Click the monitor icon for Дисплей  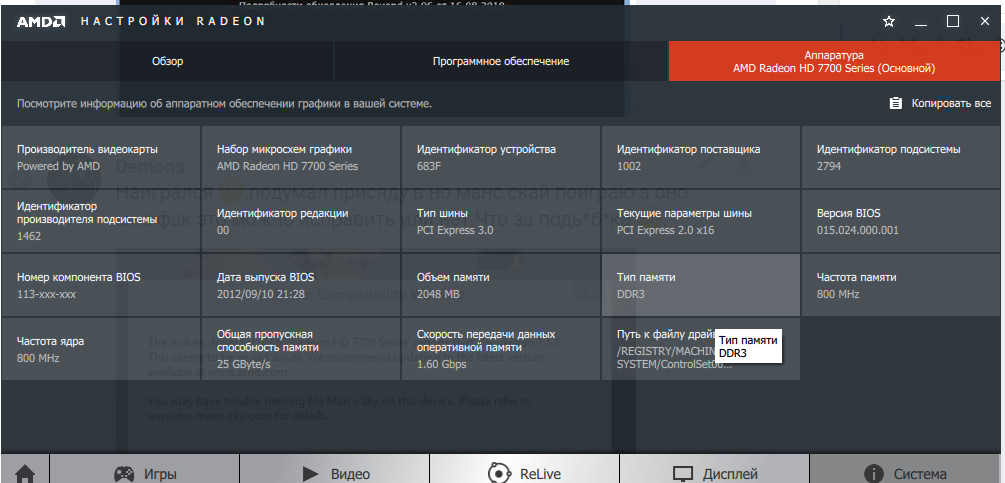[x=683, y=474]
